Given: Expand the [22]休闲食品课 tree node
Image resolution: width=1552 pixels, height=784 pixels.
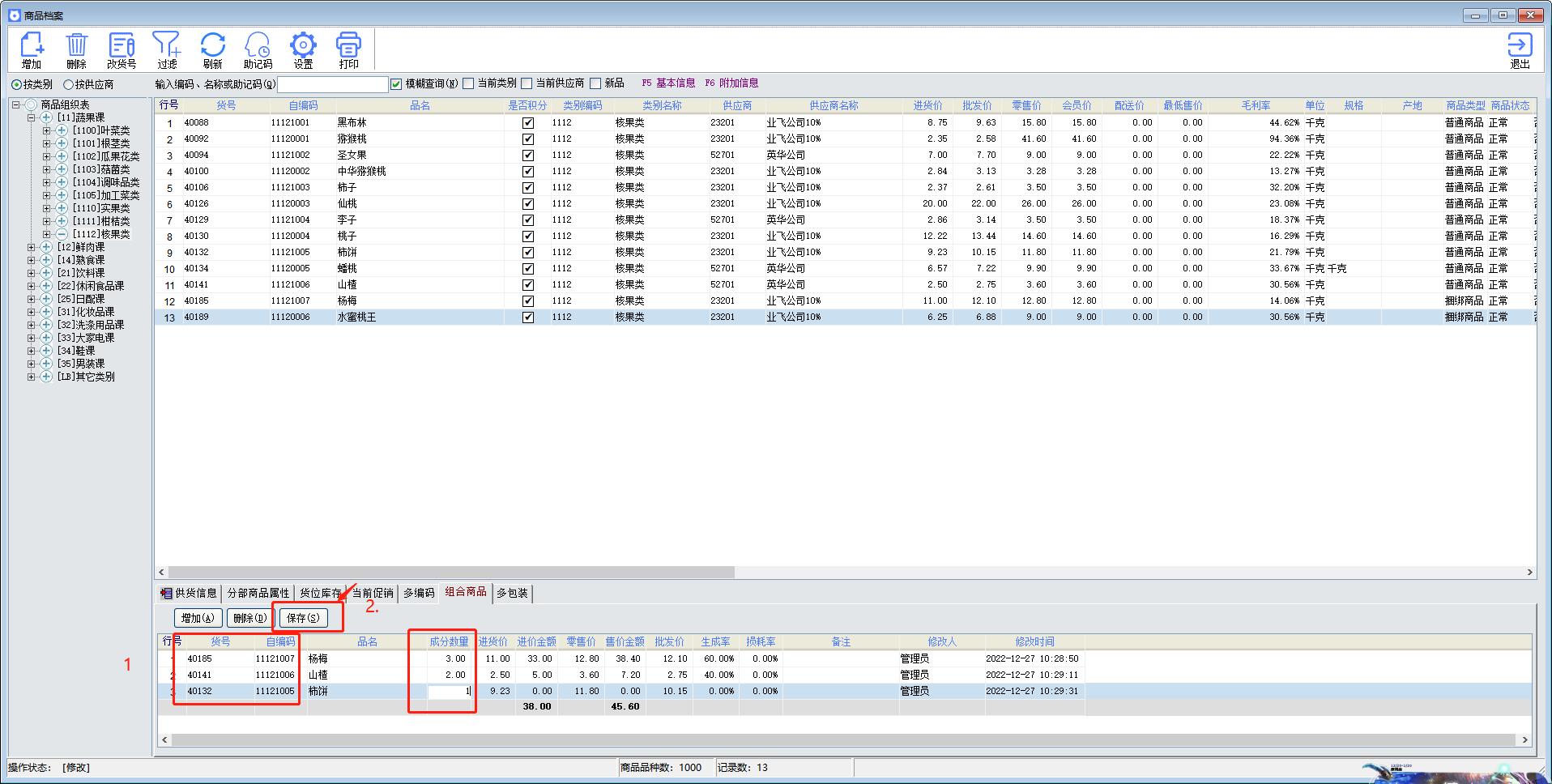Looking at the screenshot, I should [32, 286].
